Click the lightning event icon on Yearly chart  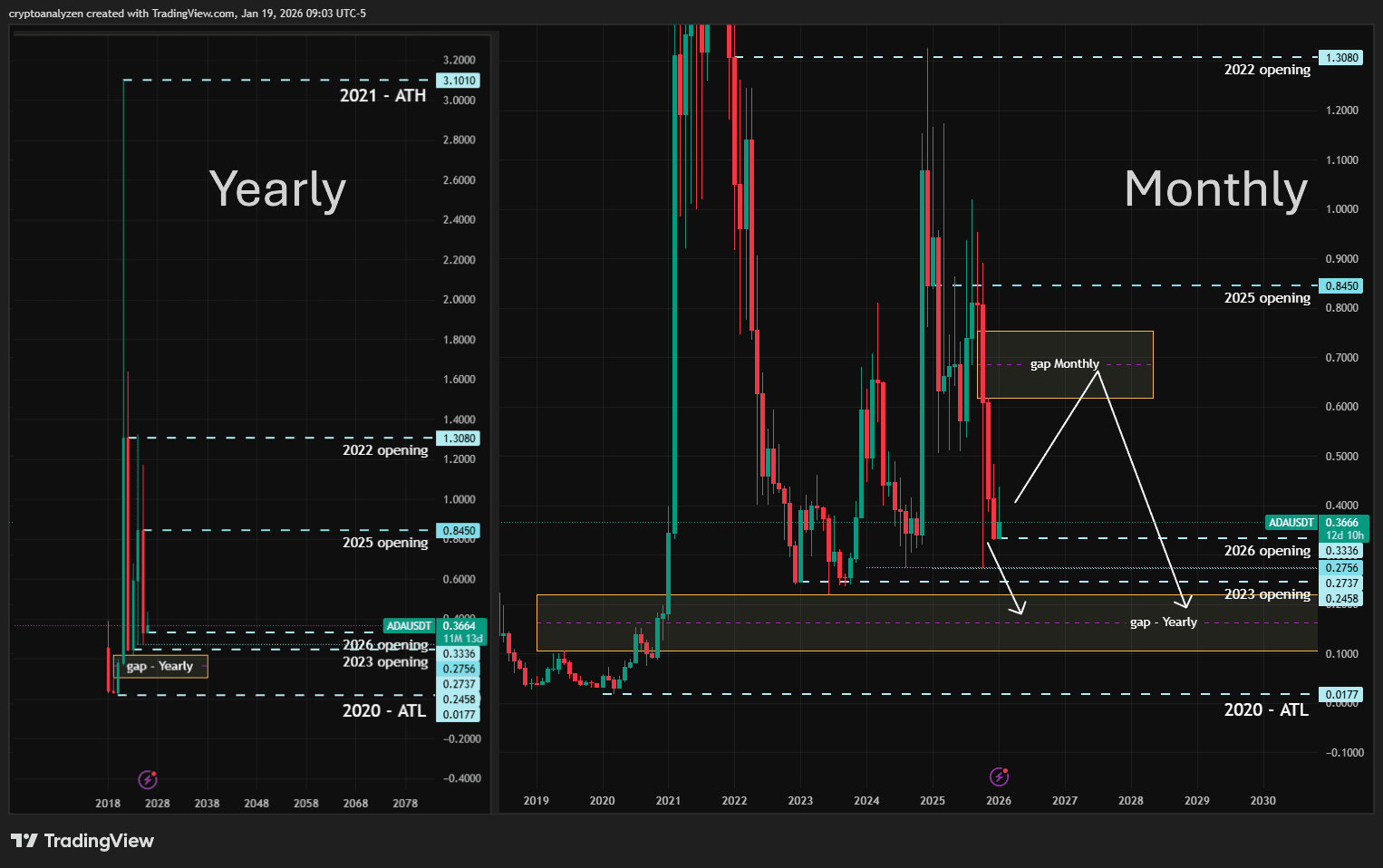pyautogui.click(x=148, y=779)
